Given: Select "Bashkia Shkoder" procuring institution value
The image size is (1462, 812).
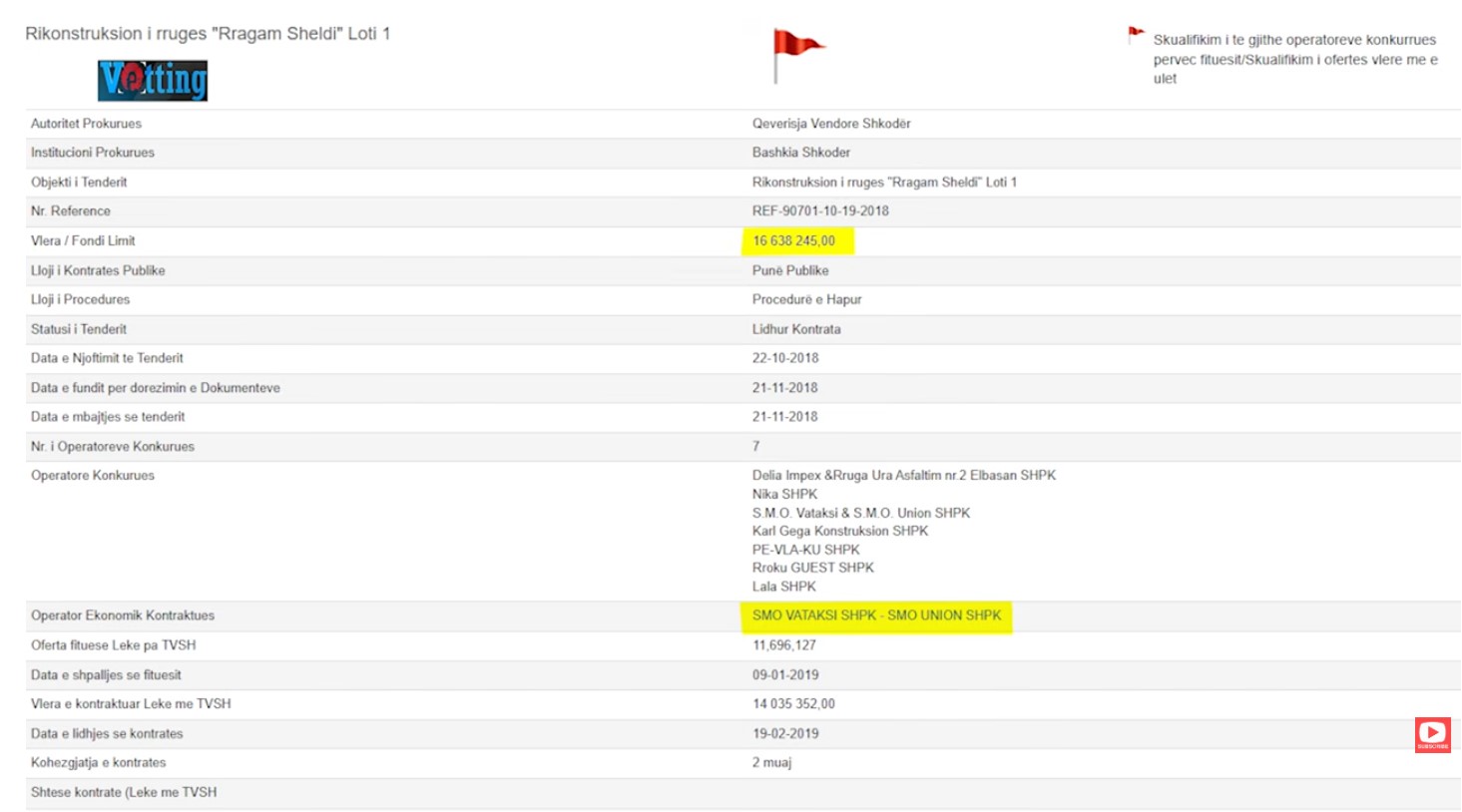Looking at the screenshot, I should click(x=801, y=153).
